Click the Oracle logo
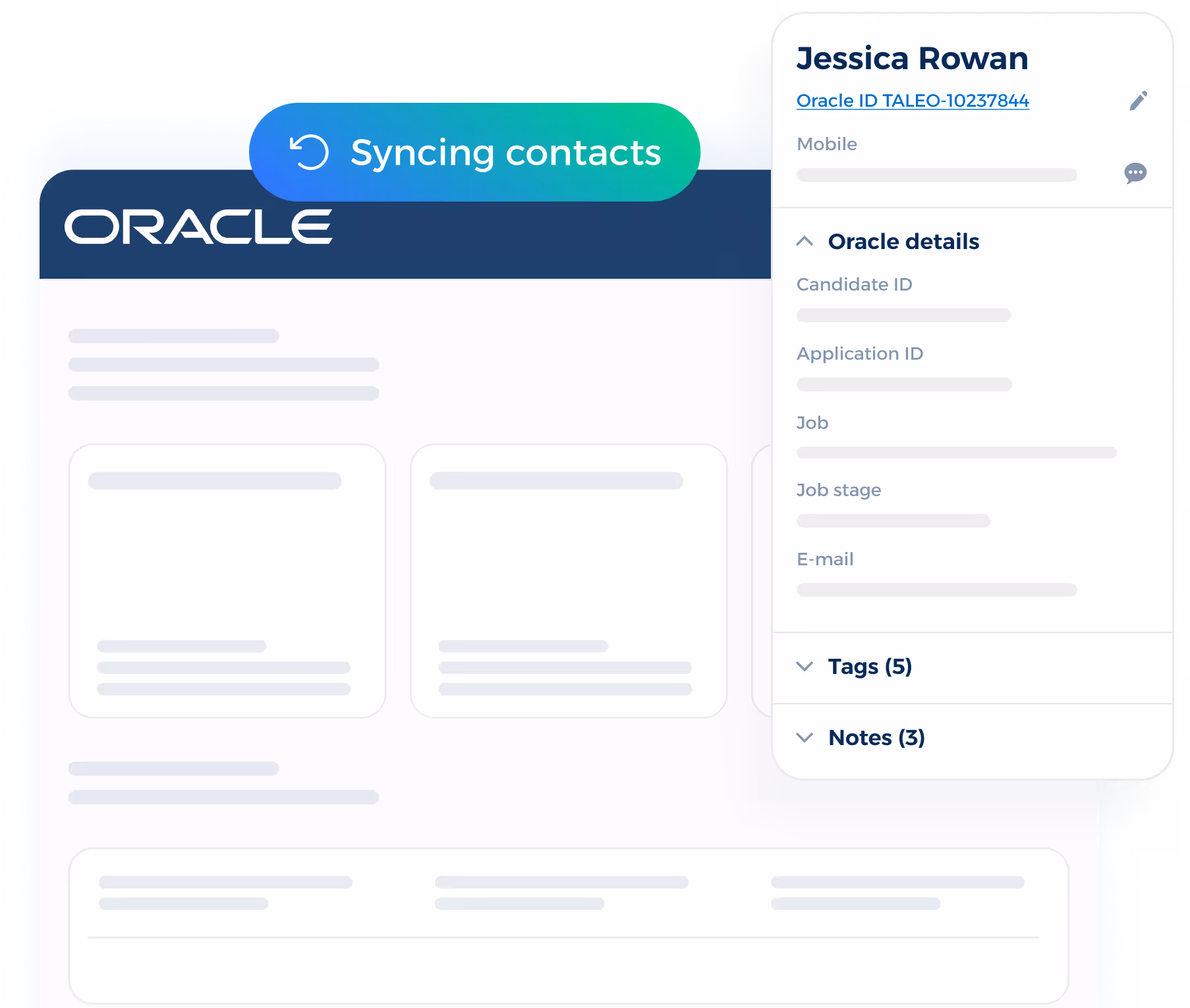The image size is (1190, 1008). point(198,227)
